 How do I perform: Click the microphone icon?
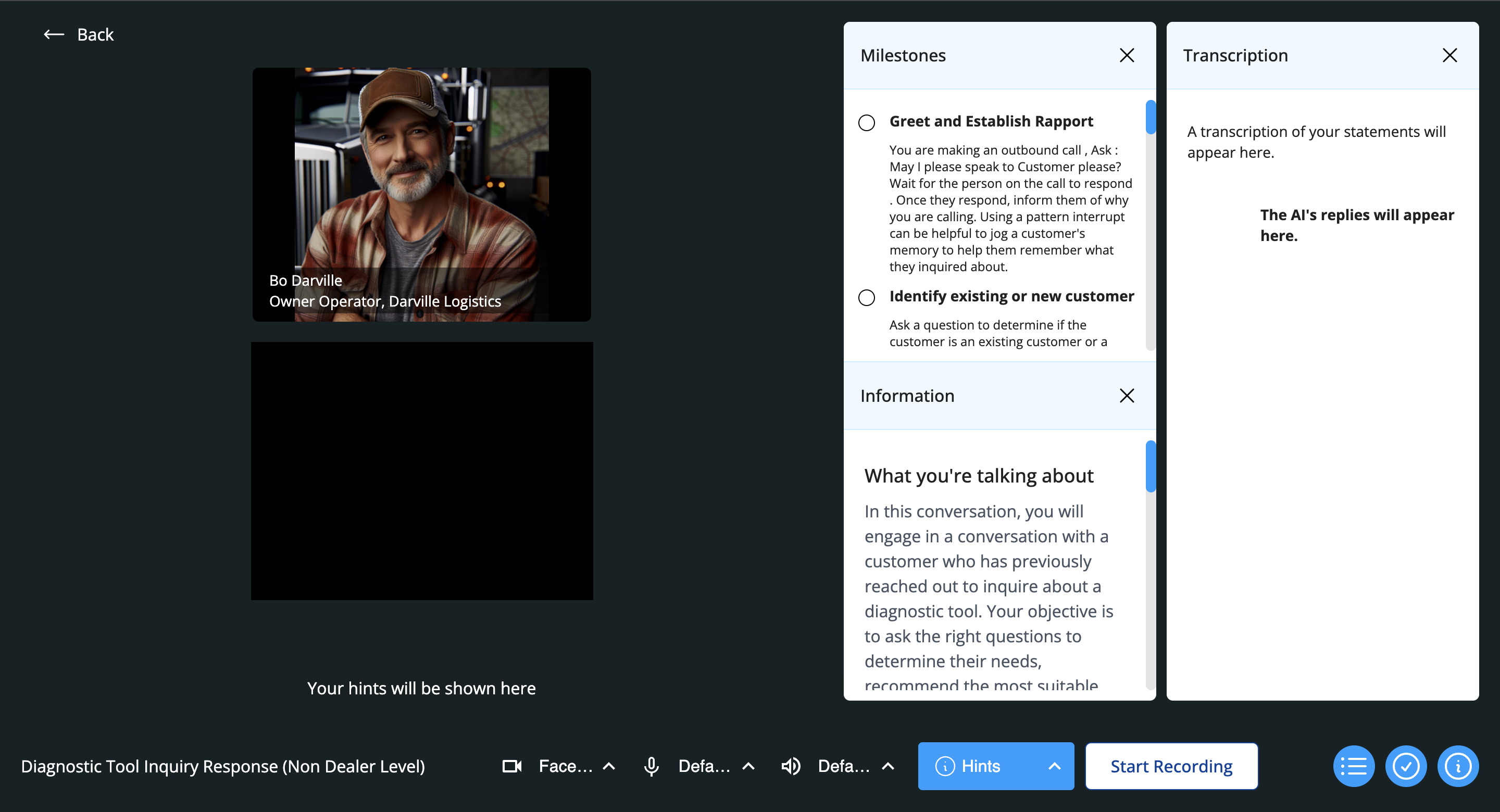click(x=651, y=766)
